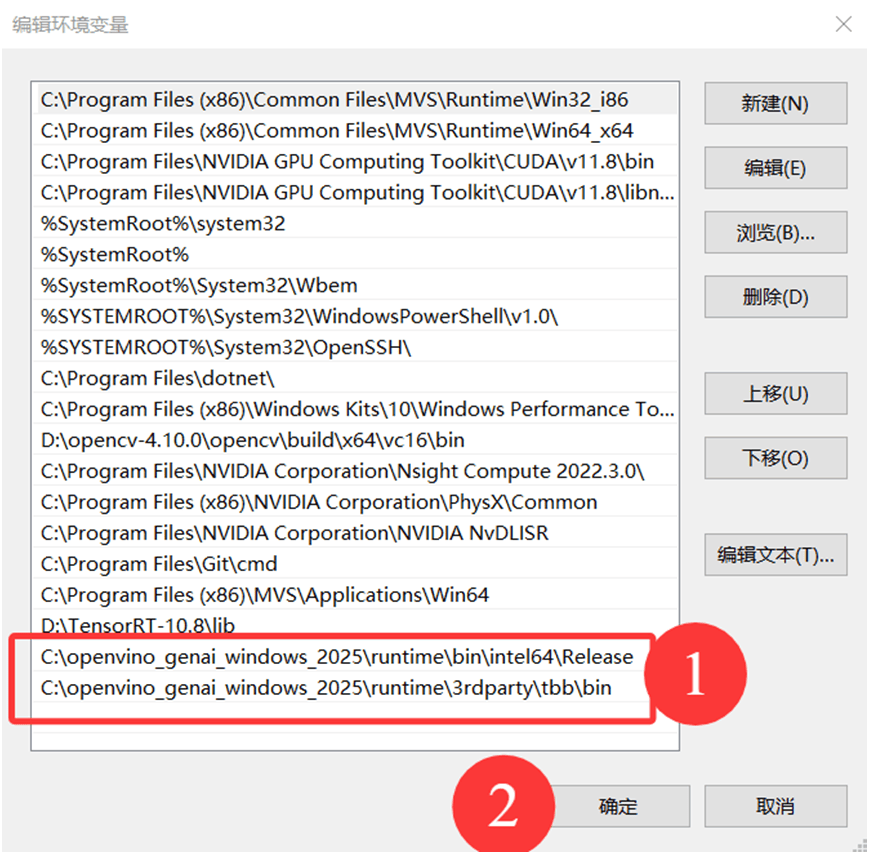Select the CUDA v11.8 libn... path entry

tap(355, 193)
